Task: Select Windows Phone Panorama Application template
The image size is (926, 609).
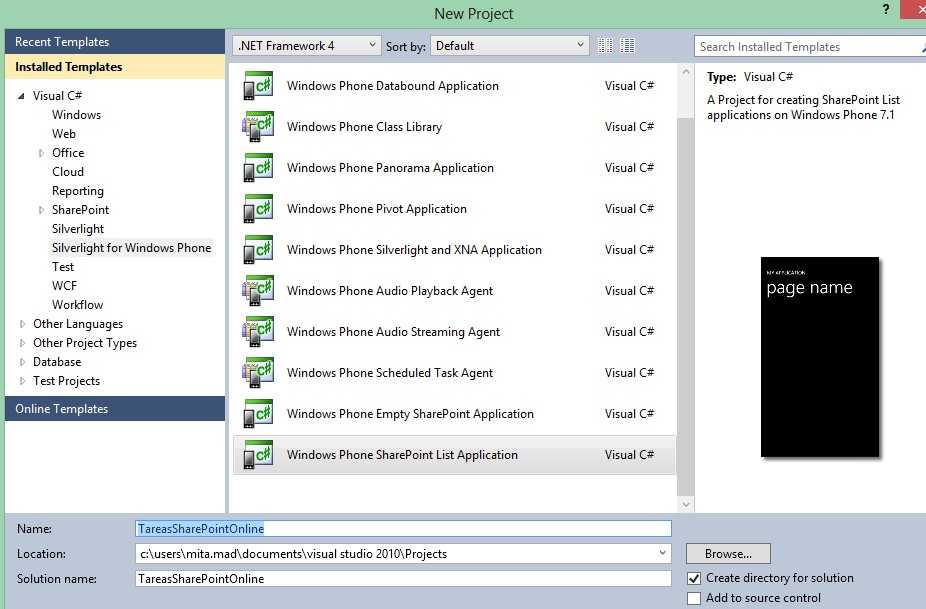Action: [x=454, y=168]
